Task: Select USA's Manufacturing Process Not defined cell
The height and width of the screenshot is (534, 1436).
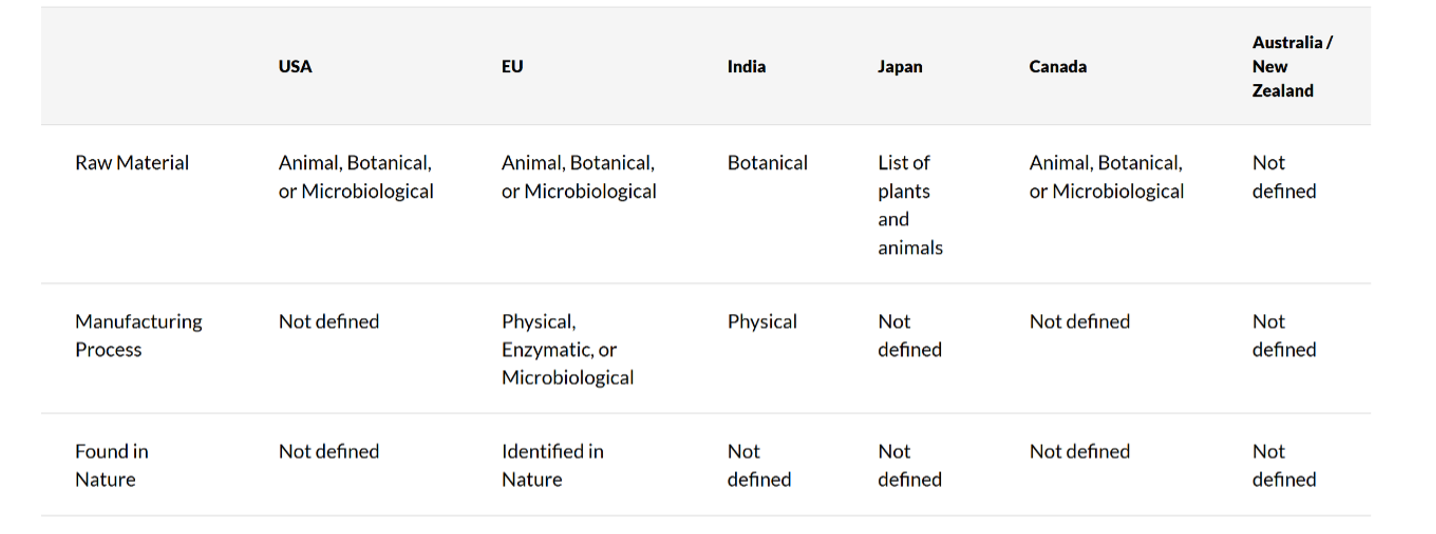Action: point(329,322)
